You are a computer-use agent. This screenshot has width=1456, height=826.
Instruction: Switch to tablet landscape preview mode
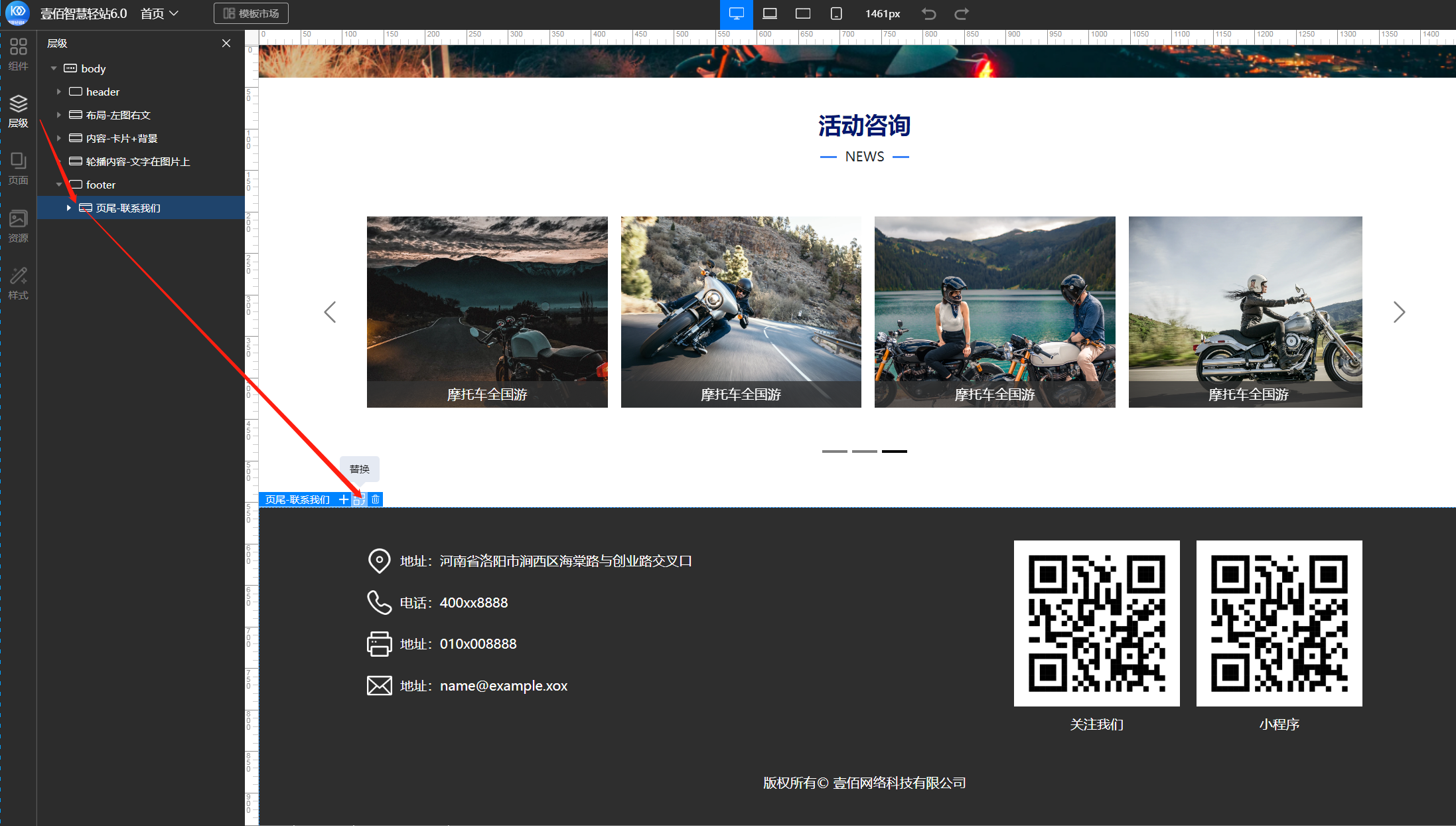pos(803,13)
